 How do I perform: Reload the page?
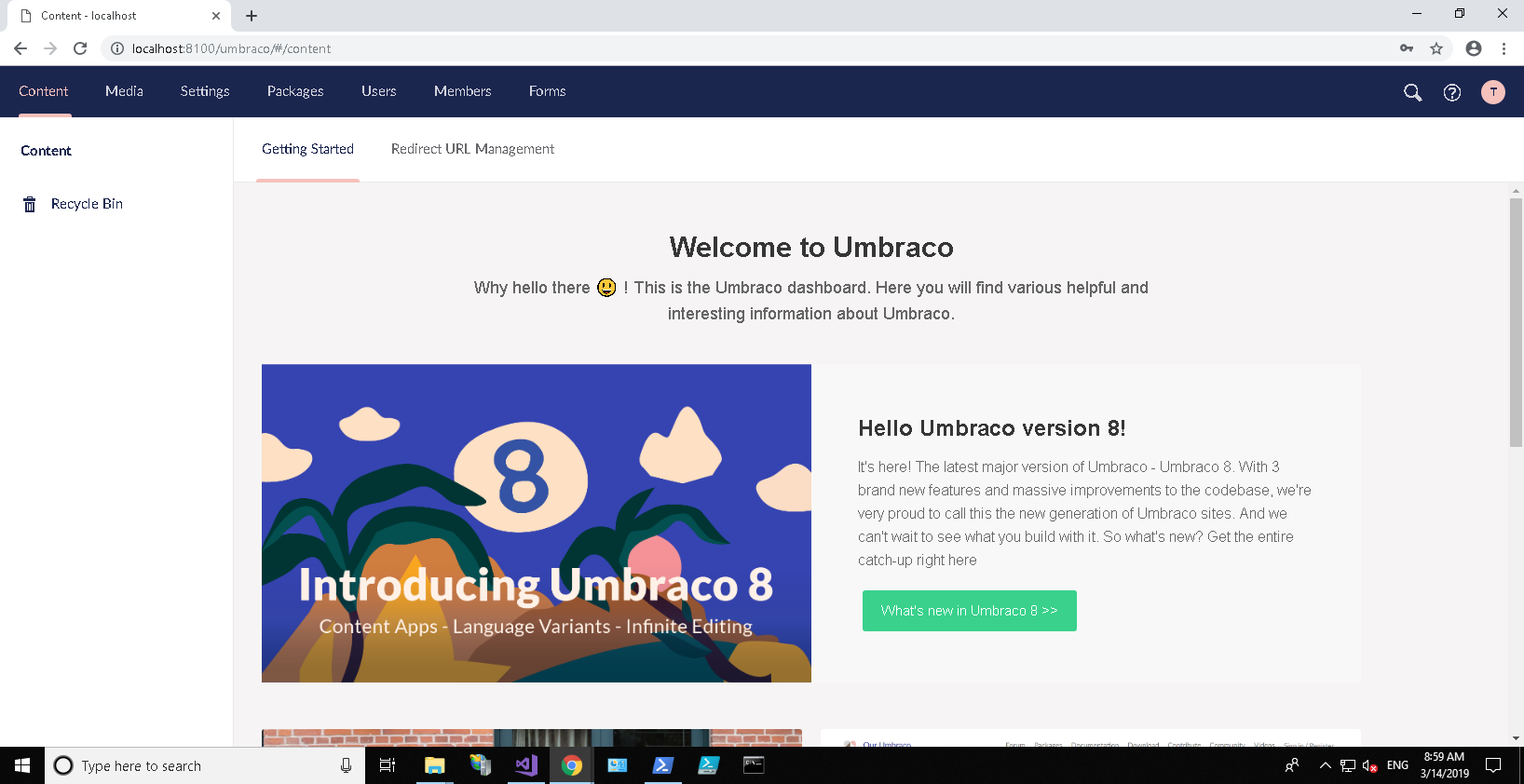(x=80, y=48)
